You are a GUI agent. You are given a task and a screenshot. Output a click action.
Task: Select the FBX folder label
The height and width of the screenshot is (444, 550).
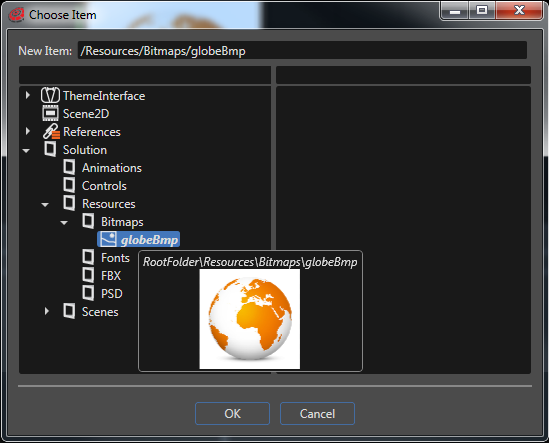111,276
